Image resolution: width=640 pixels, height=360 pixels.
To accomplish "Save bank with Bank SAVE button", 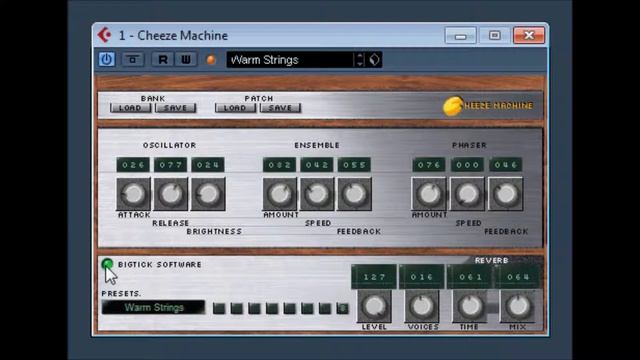I will [176, 108].
